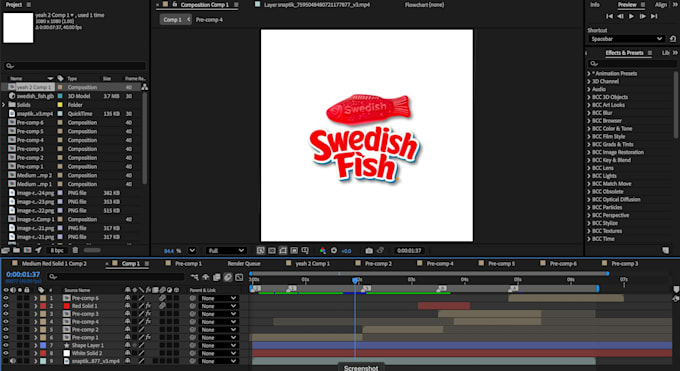680x371 pixels.
Task: Toggle Frame Blending enable icon in timeline
Action: point(216,277)
